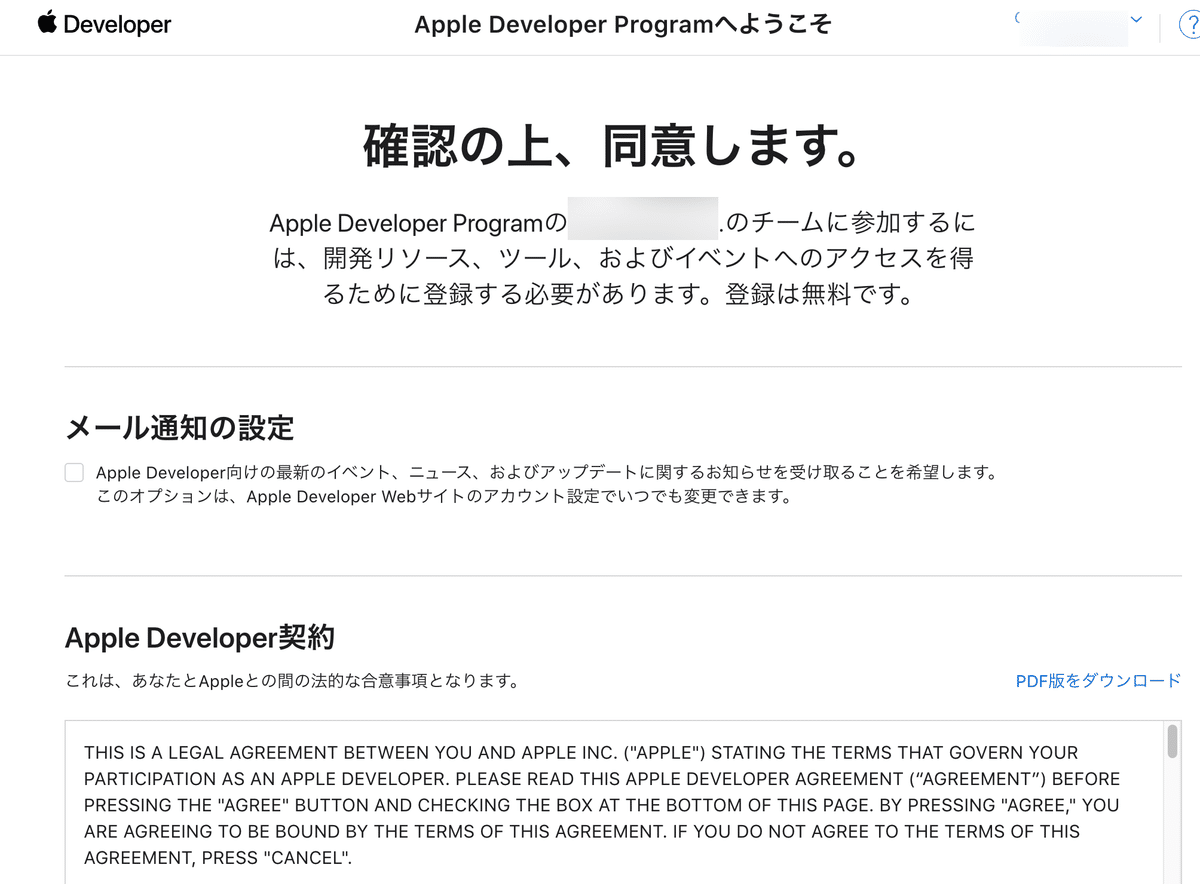This screenshot has width=1200, height=884.
Task: Open the help question mark icon
Action: click(x=1190, y=27)
